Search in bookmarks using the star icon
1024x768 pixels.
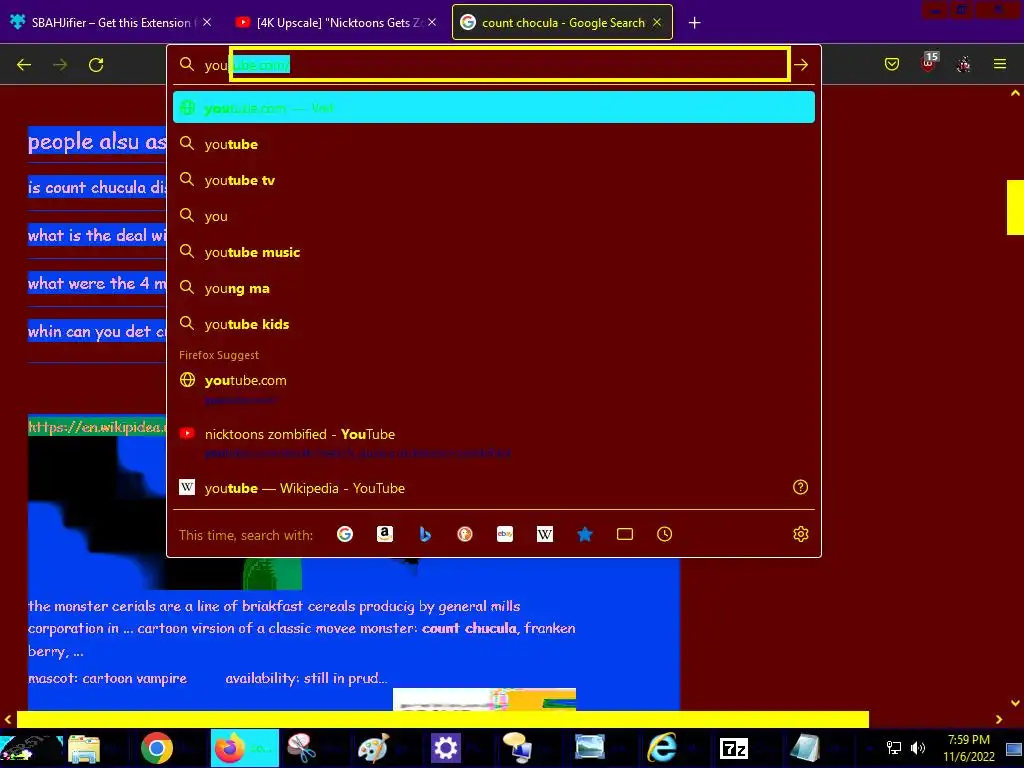pos(584,534)
